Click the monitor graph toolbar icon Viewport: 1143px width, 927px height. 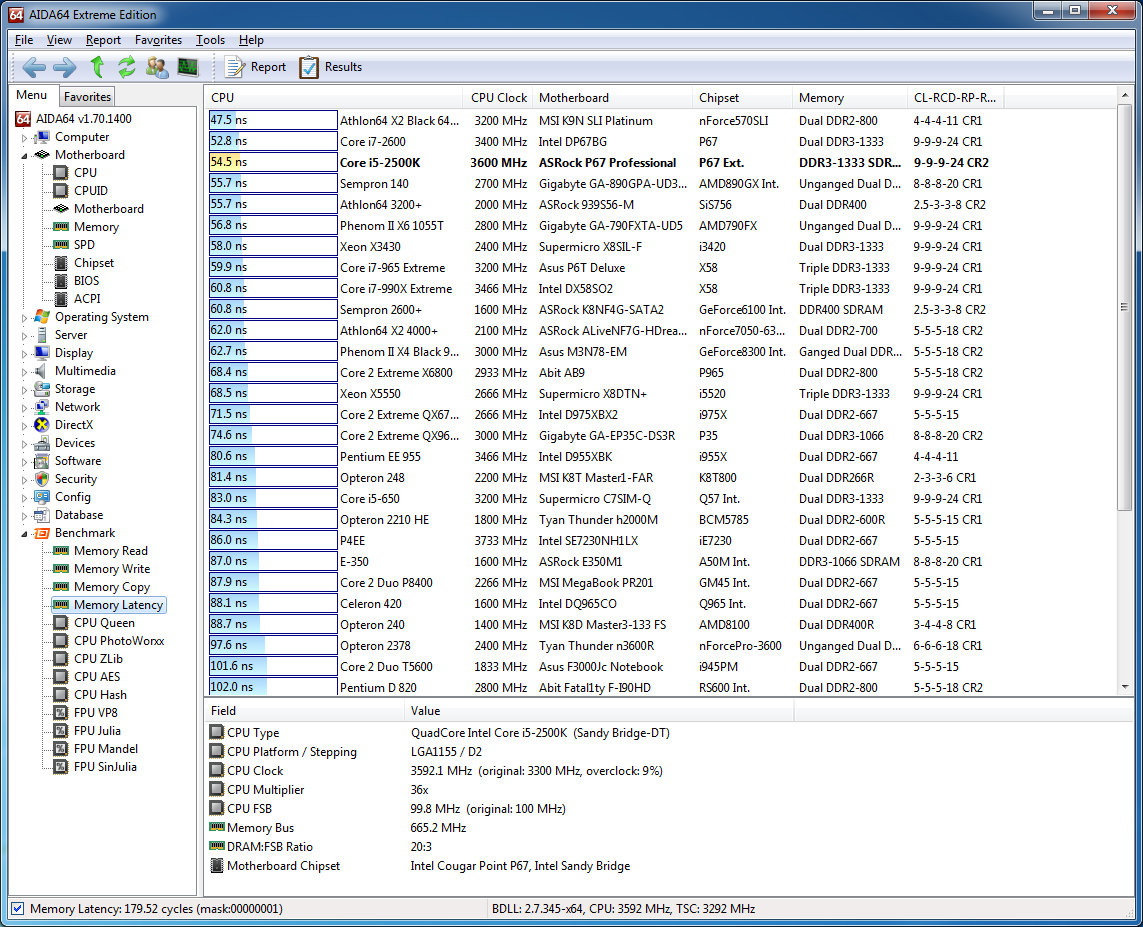pos(187,67)
